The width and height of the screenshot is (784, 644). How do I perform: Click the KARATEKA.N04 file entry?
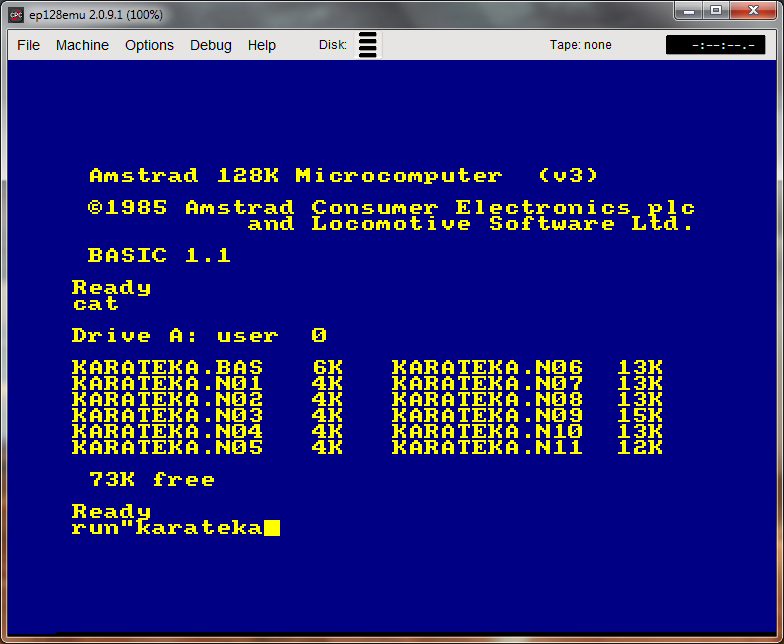tap(167, 432)
